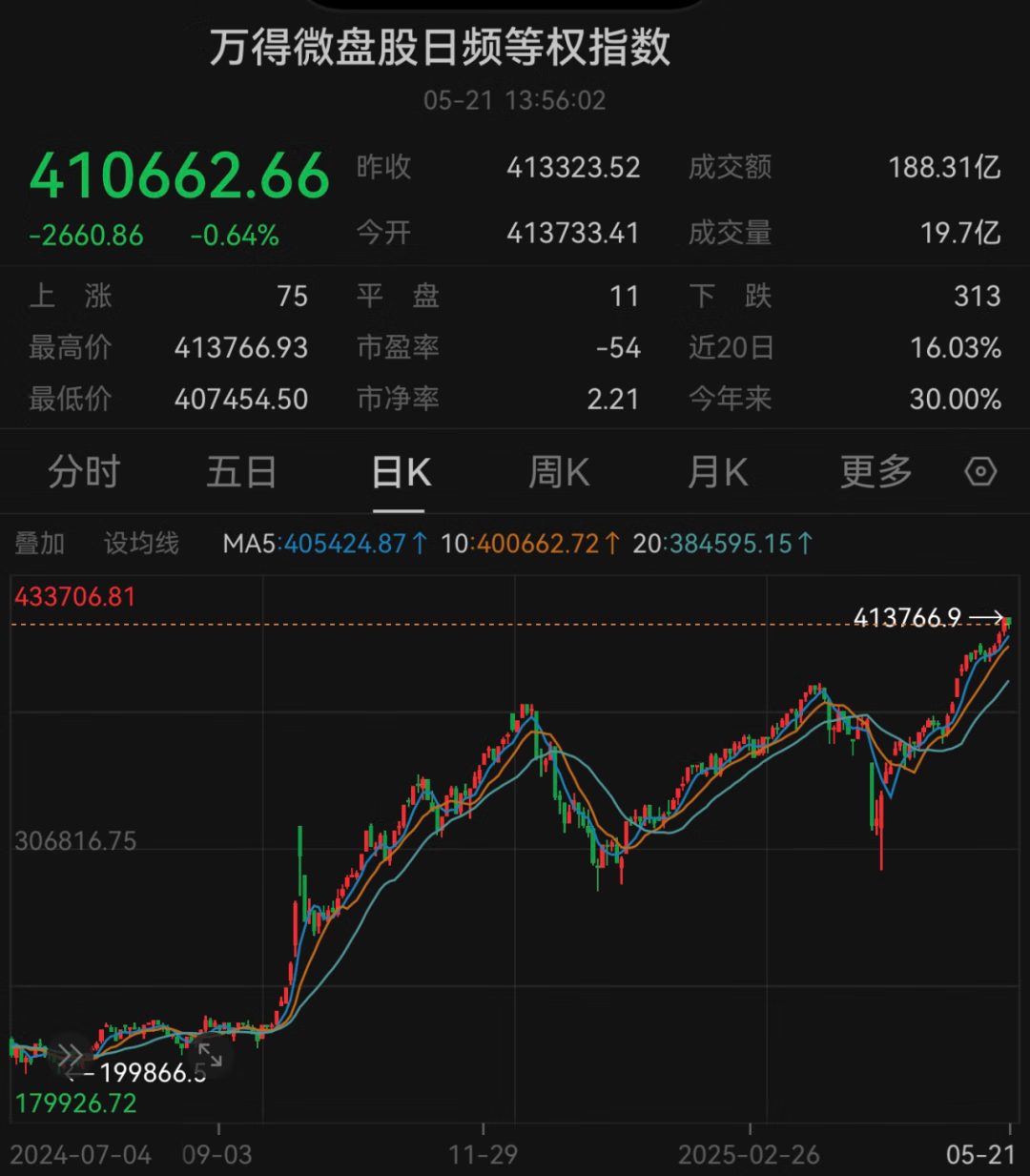Tap the 今开 value 413733.41

pos(573,233)
